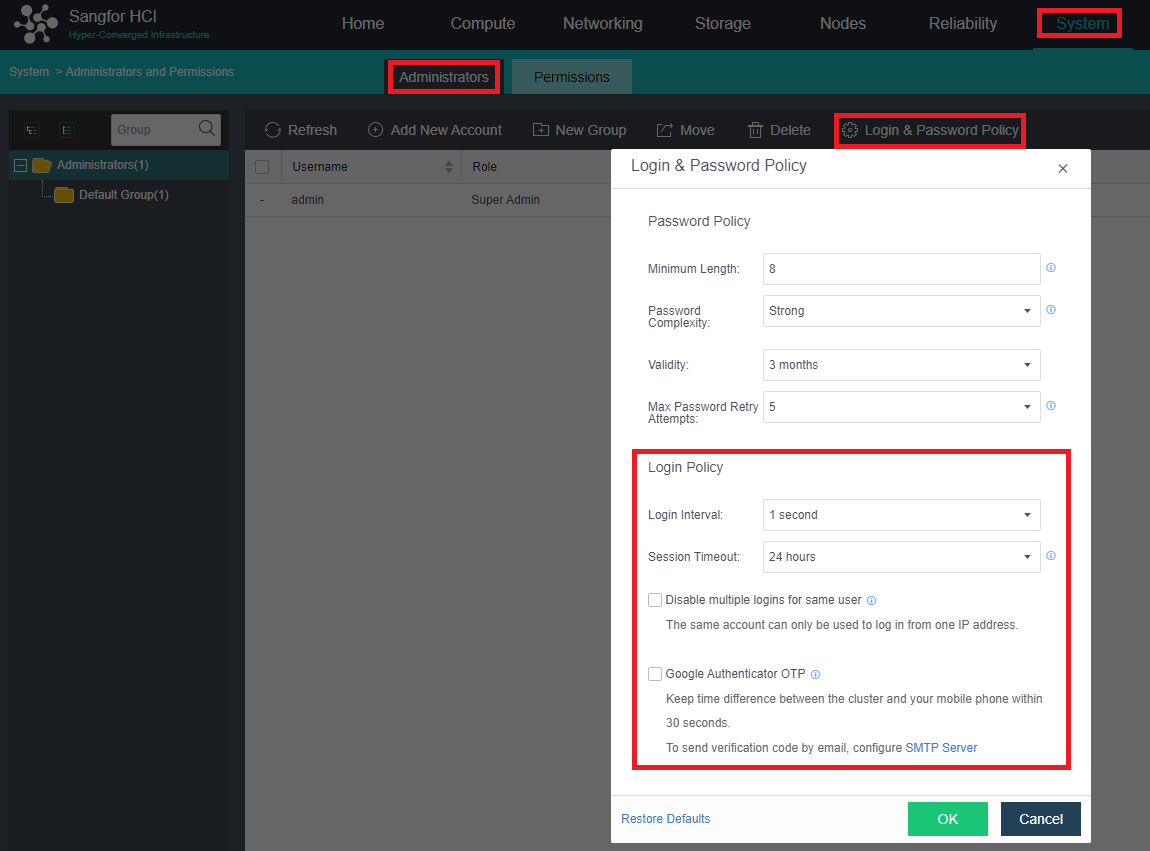The width and height of the screenshot is (1150, 851).
Task: Enable Disable multiple logins for same user
Action: (x=655, y=600)
